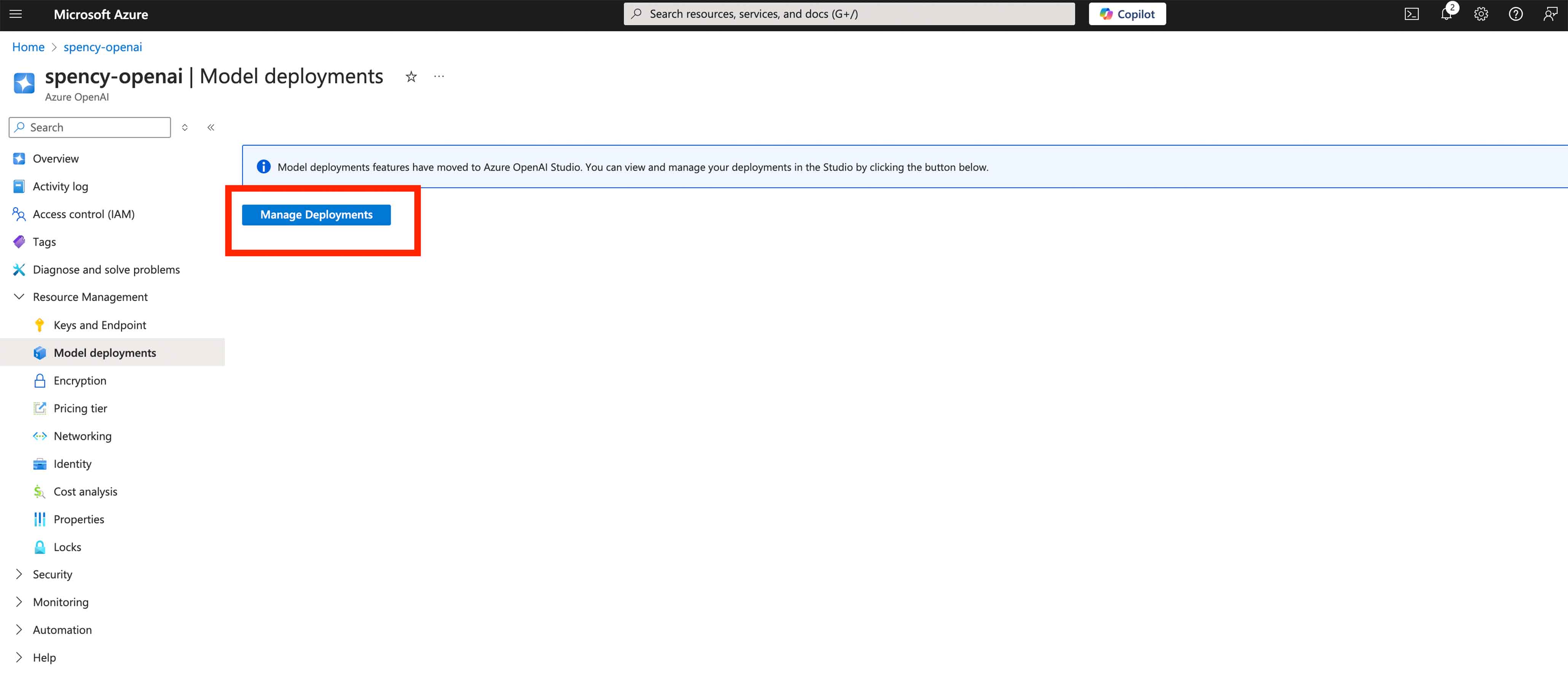The image size is (1568, 685).
Task: Click the Encryption label
Action: (x=80, y=381)
